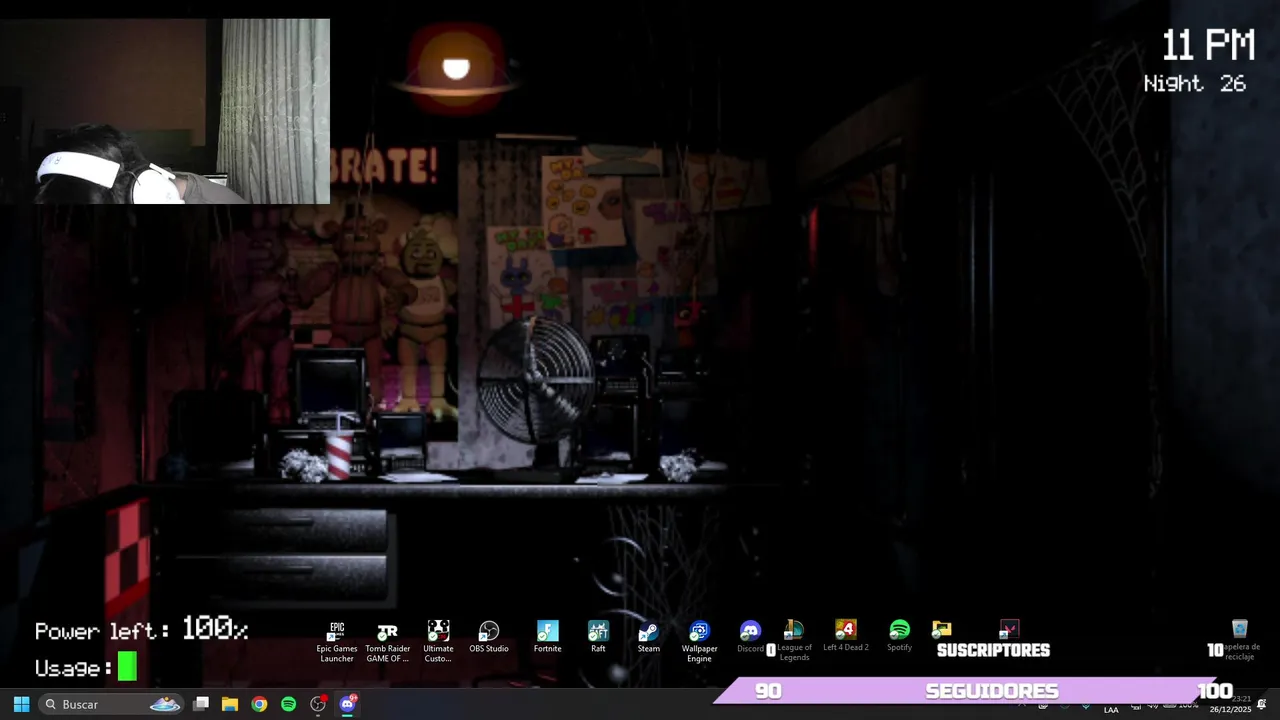1280x720 pixels.
Task: Click the webcam overlay thumbnail
Action: pyautogui.click(x=165, y=111)
